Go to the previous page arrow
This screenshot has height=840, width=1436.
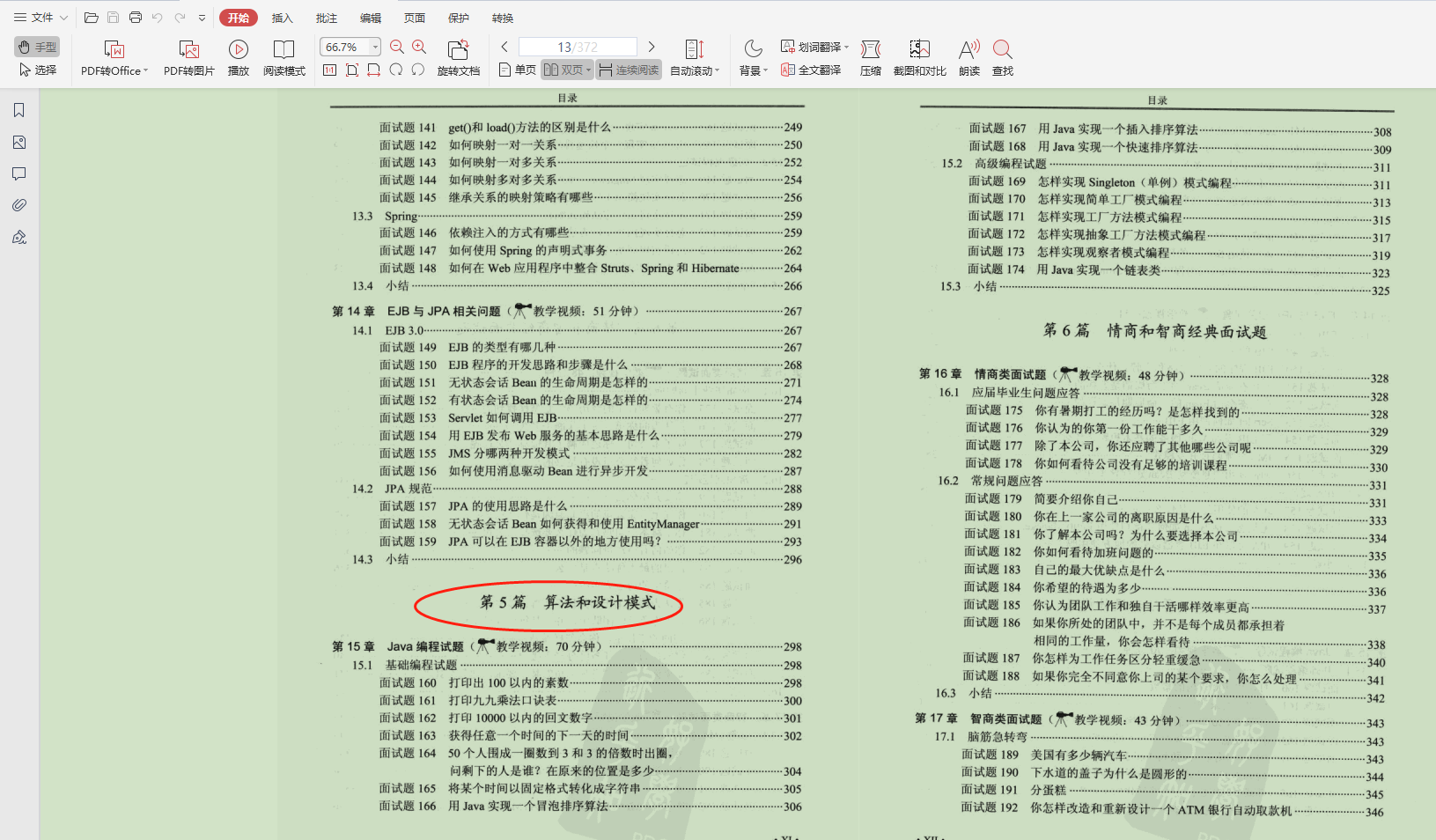pos(504,47)
